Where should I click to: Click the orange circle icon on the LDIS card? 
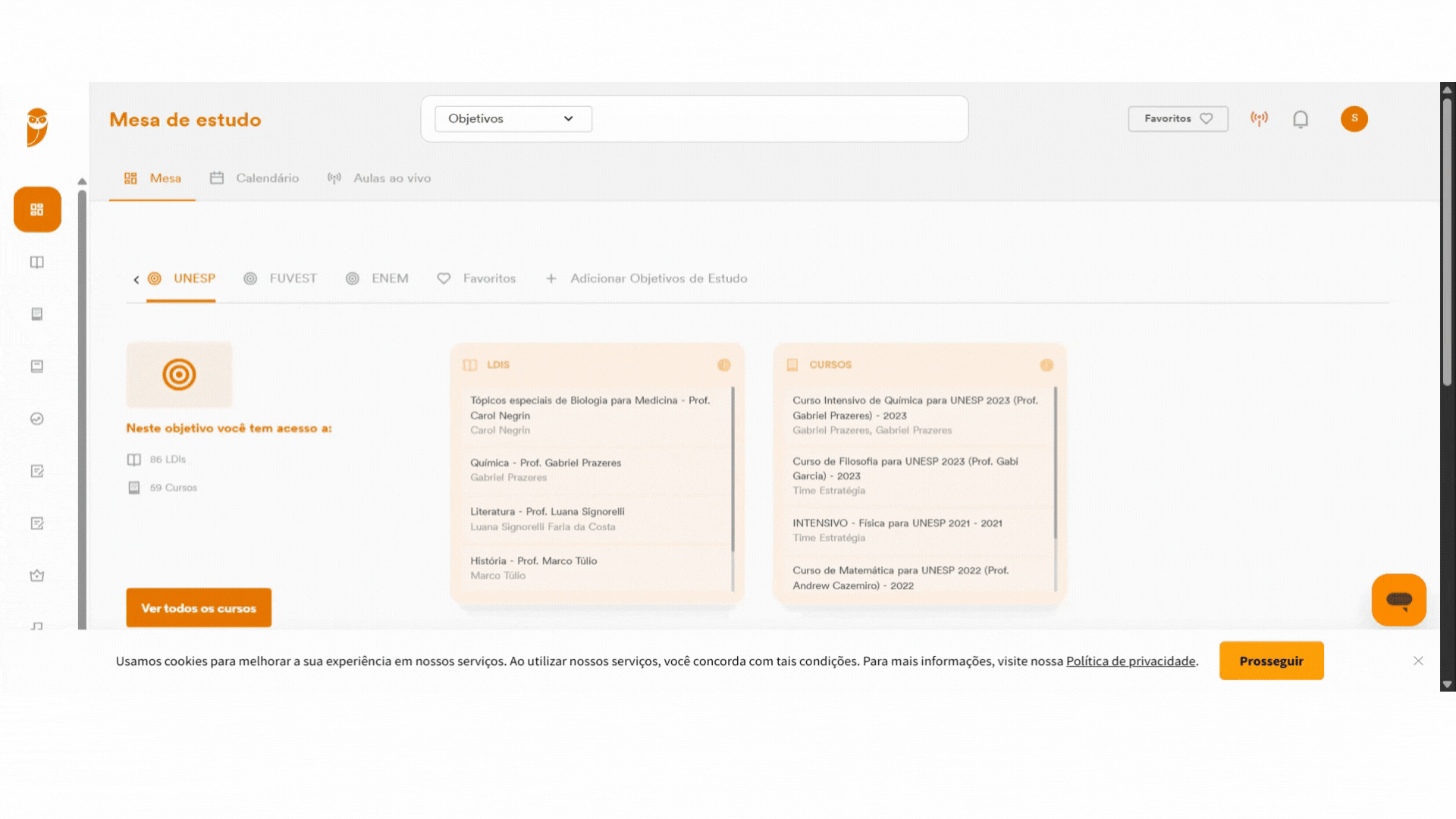coord(723,365)
